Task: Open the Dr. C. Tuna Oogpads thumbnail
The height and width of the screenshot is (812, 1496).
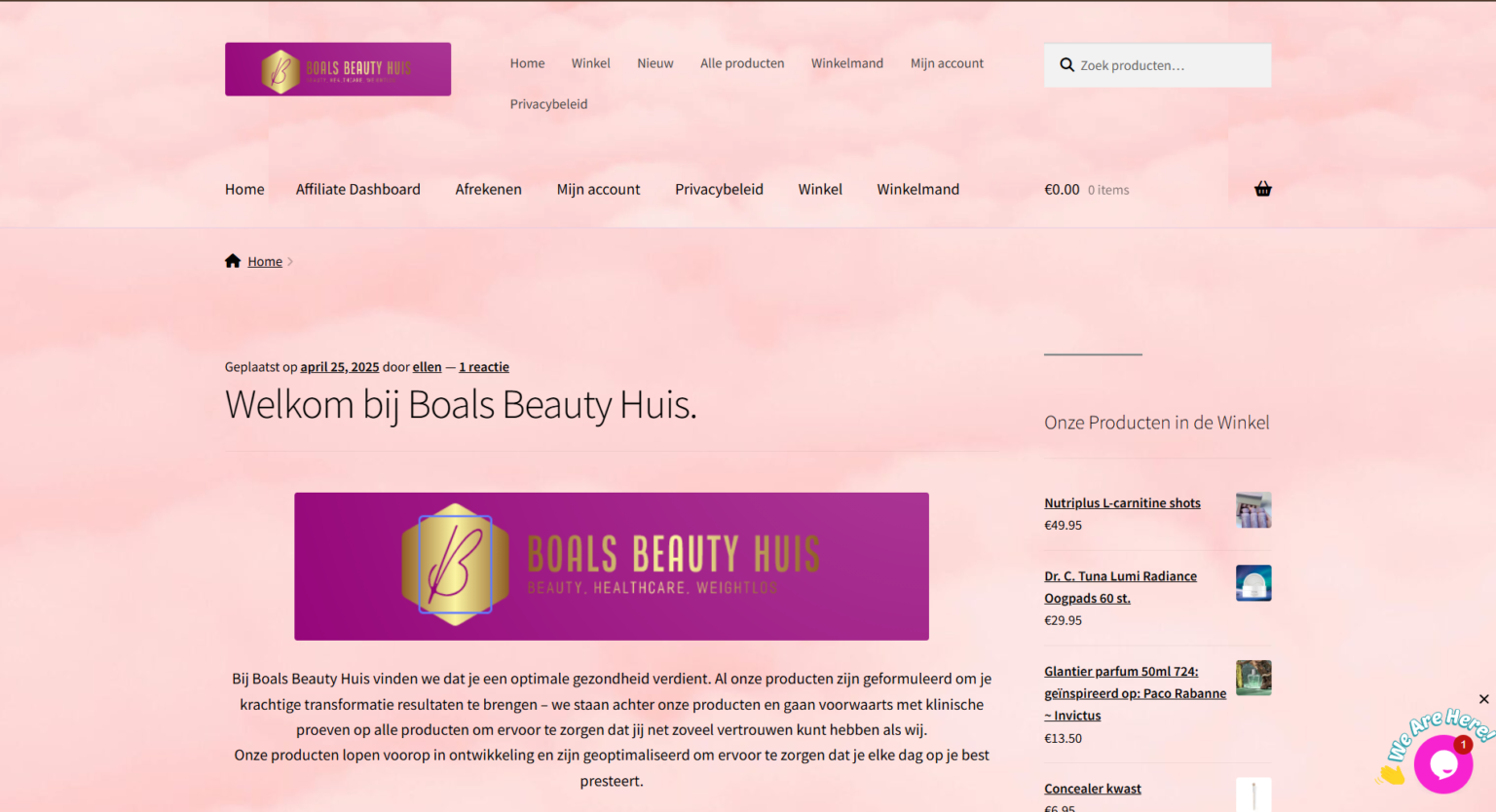Action: [x=1253, y=583]
